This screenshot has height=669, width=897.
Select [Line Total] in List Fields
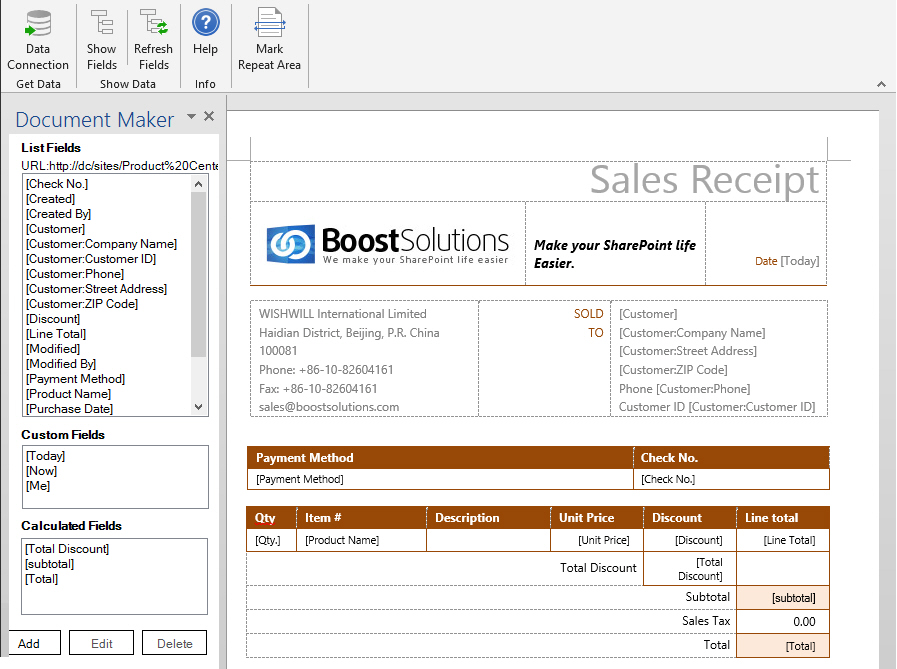click(x=56, y=334)
